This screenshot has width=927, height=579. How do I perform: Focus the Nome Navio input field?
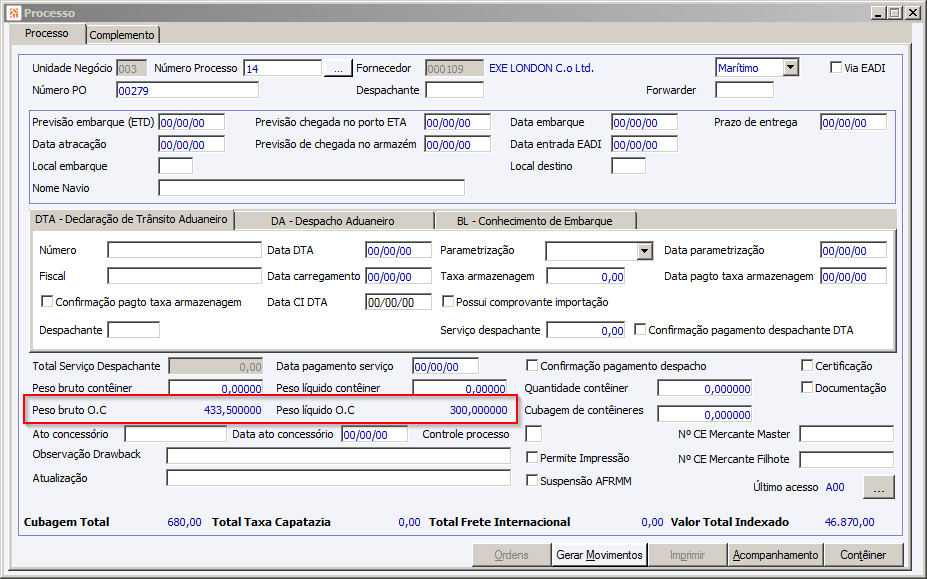[312, 188]
